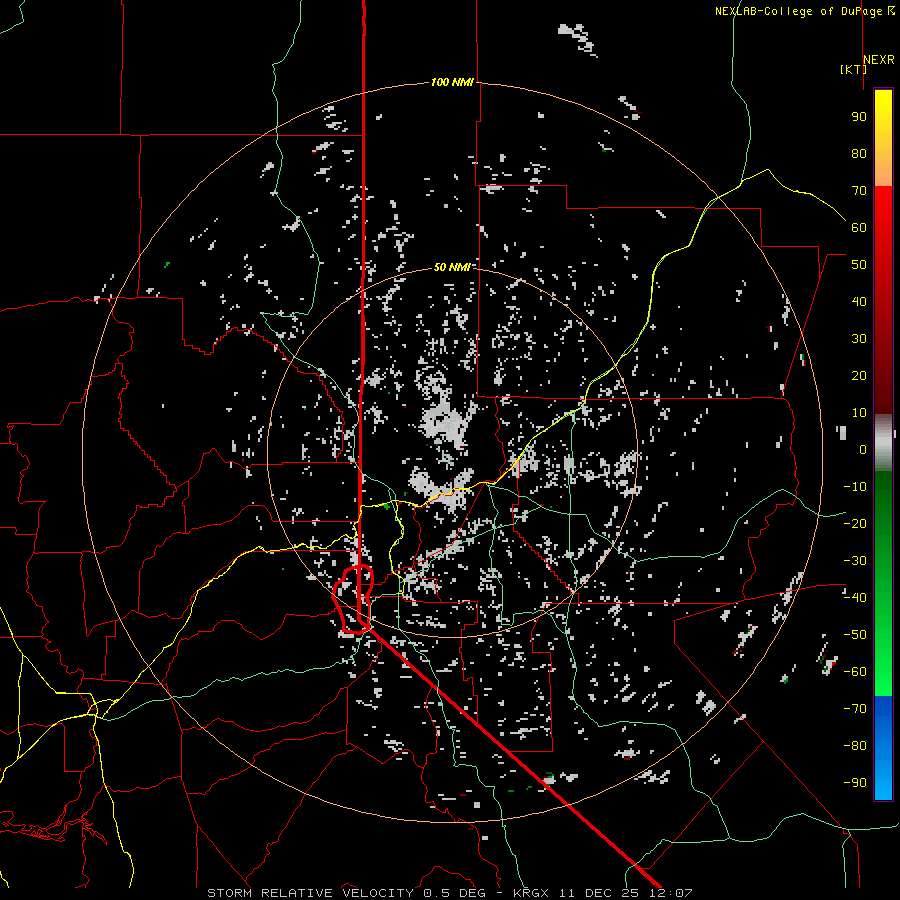The width and height of the screenshot is (900, 900).
Task: Click the 60 value on velocity scale
Action: coord(859,227)
